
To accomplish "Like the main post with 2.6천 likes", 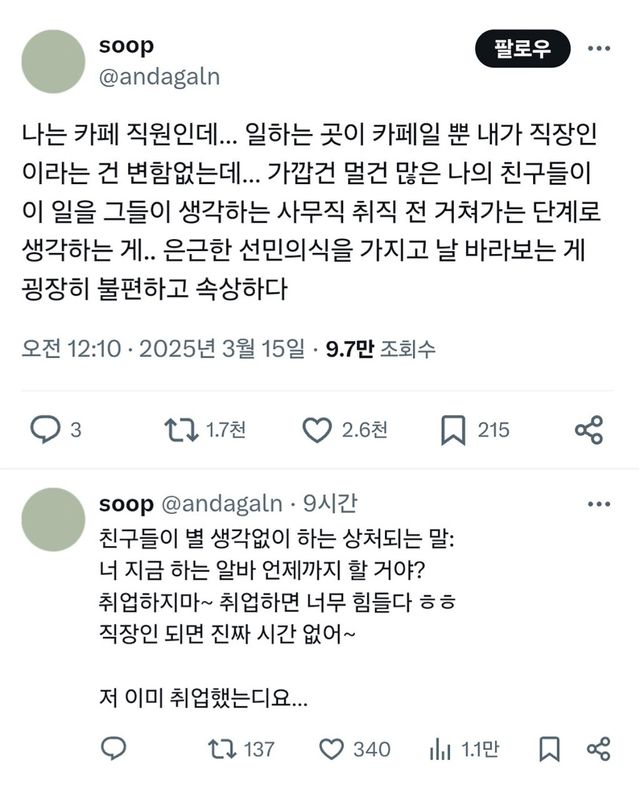I will coord(317,429).
